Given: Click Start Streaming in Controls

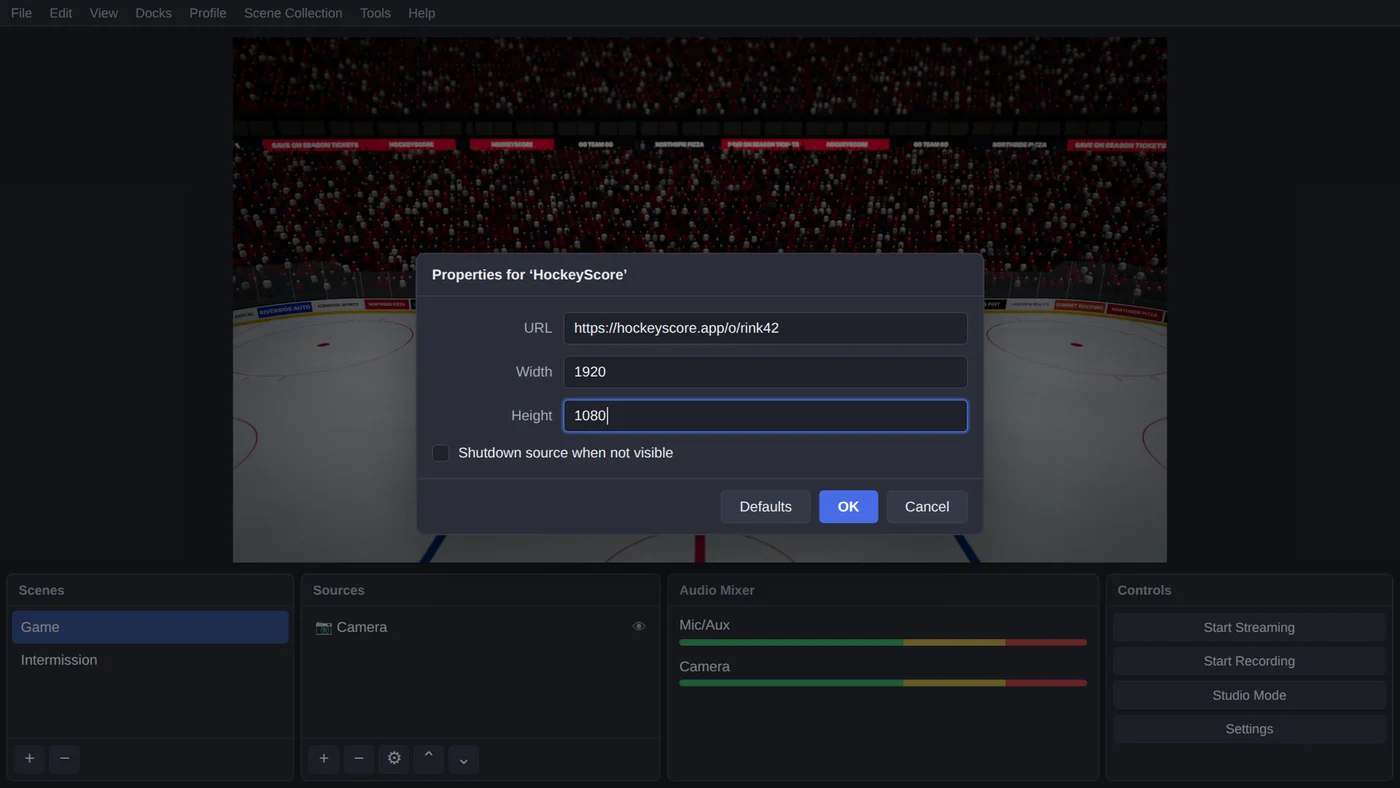Looking at the screenshot, I should (x=1249, y=627).
